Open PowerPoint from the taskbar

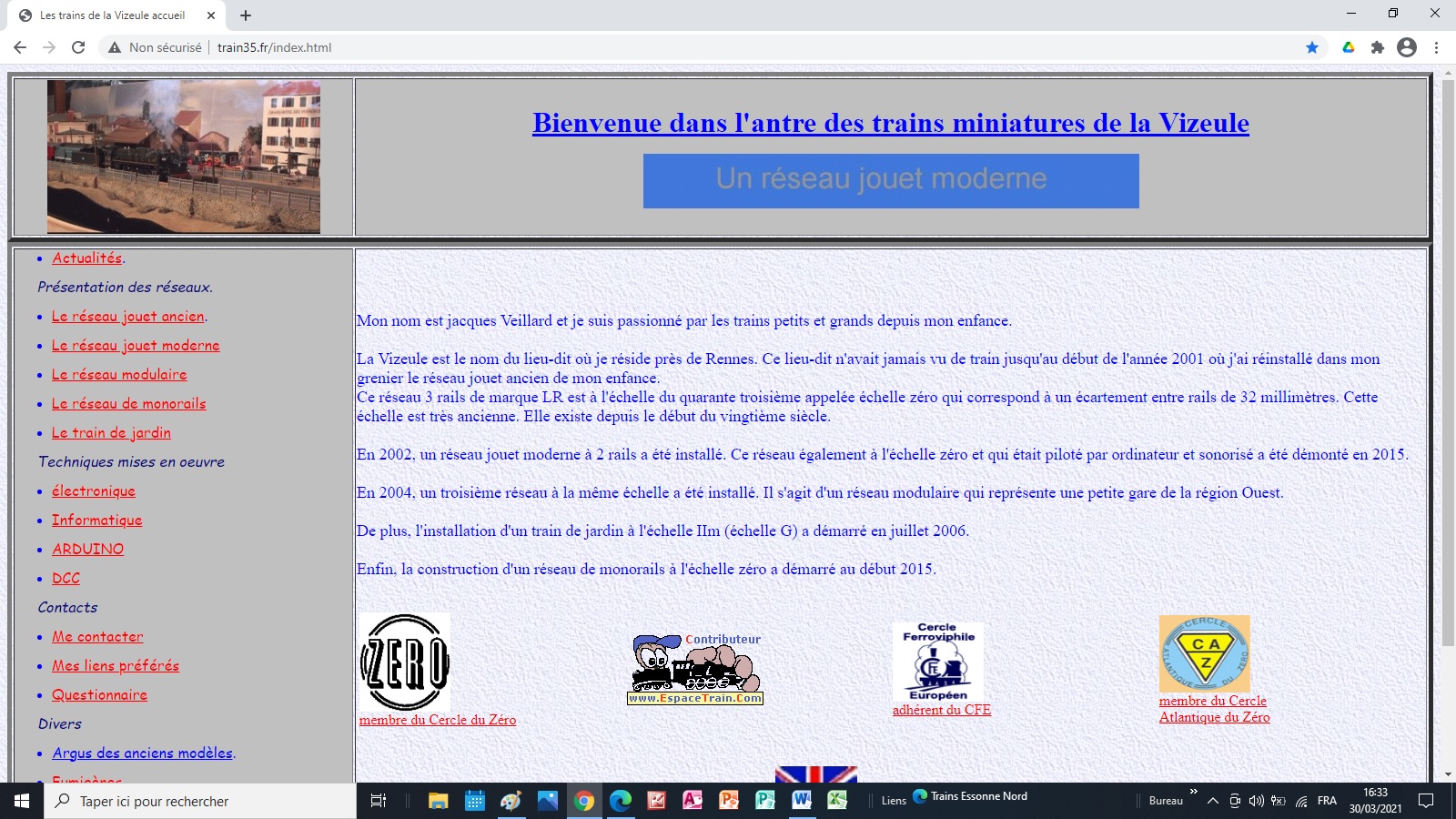[729, 801]
